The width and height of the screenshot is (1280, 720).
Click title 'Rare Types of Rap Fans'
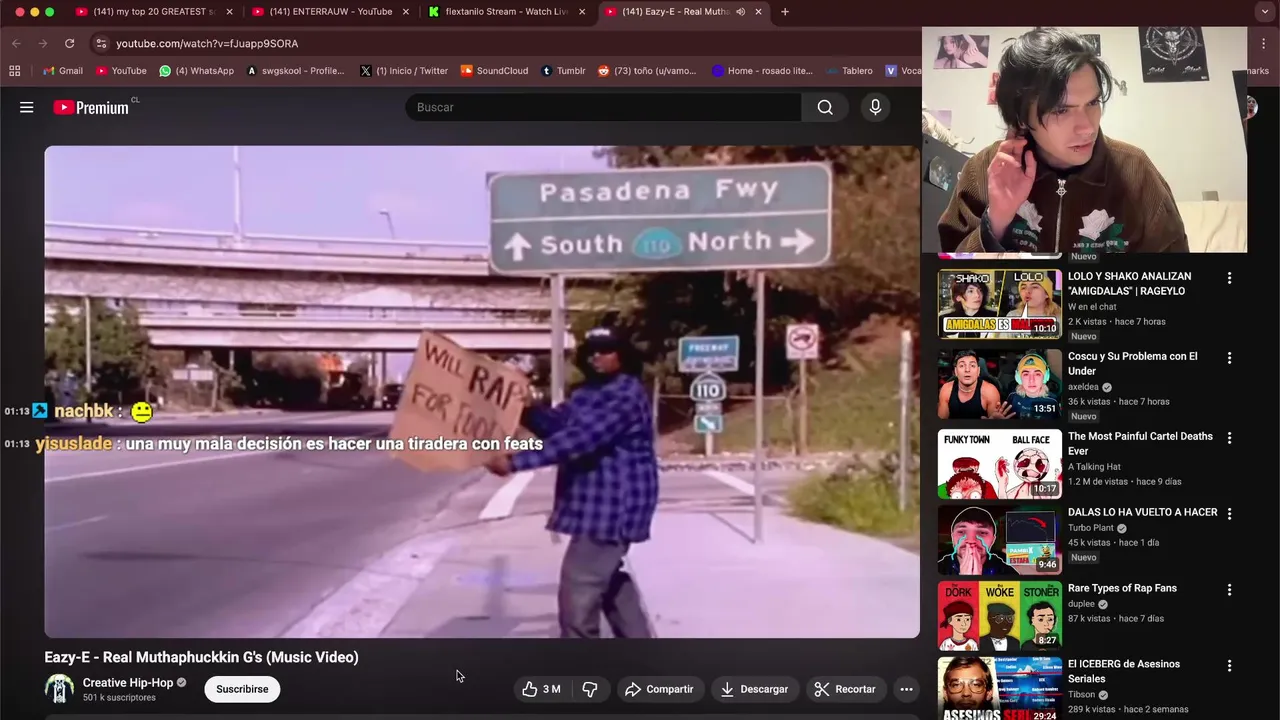pyautogui.click(x=1122, y=588)
